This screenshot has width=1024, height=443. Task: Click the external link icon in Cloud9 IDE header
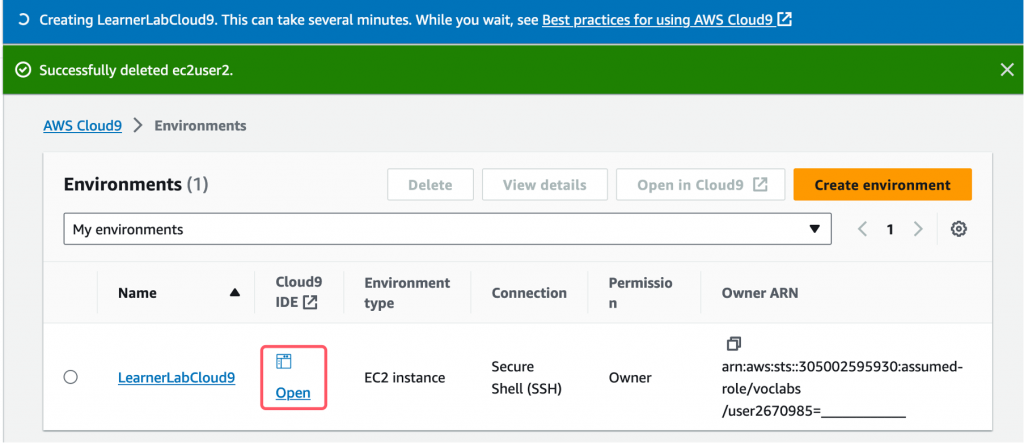pyautogui.click(x=310, y=303)
